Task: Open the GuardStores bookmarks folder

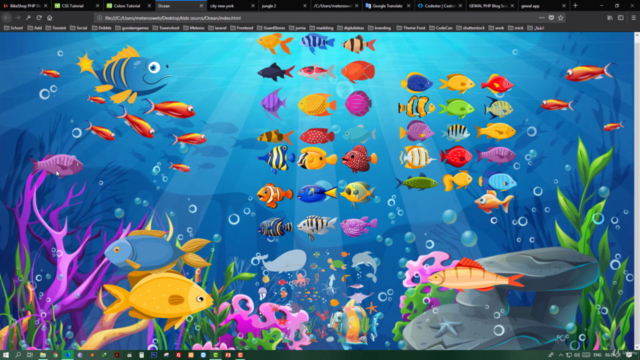Action: [271, 28]
